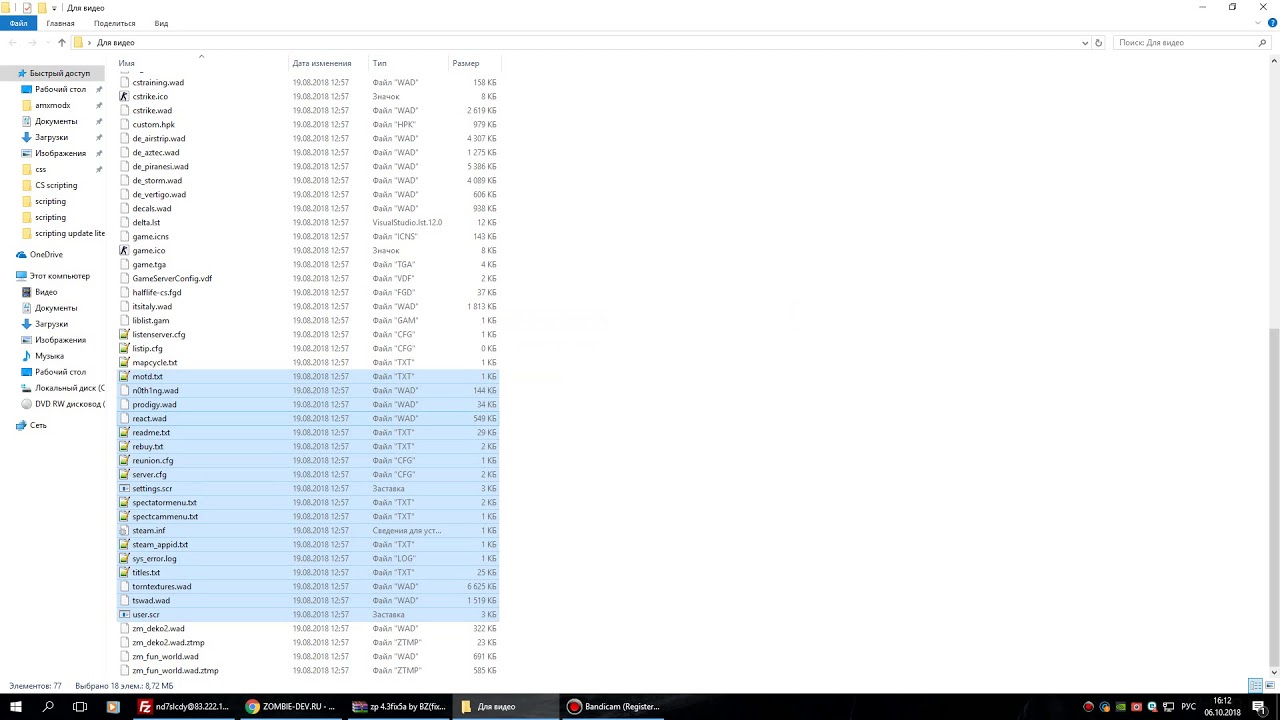Screen dimensions: 1280x720
Task: Click the address bar path Для видео
Action: (x=116, y=43)
